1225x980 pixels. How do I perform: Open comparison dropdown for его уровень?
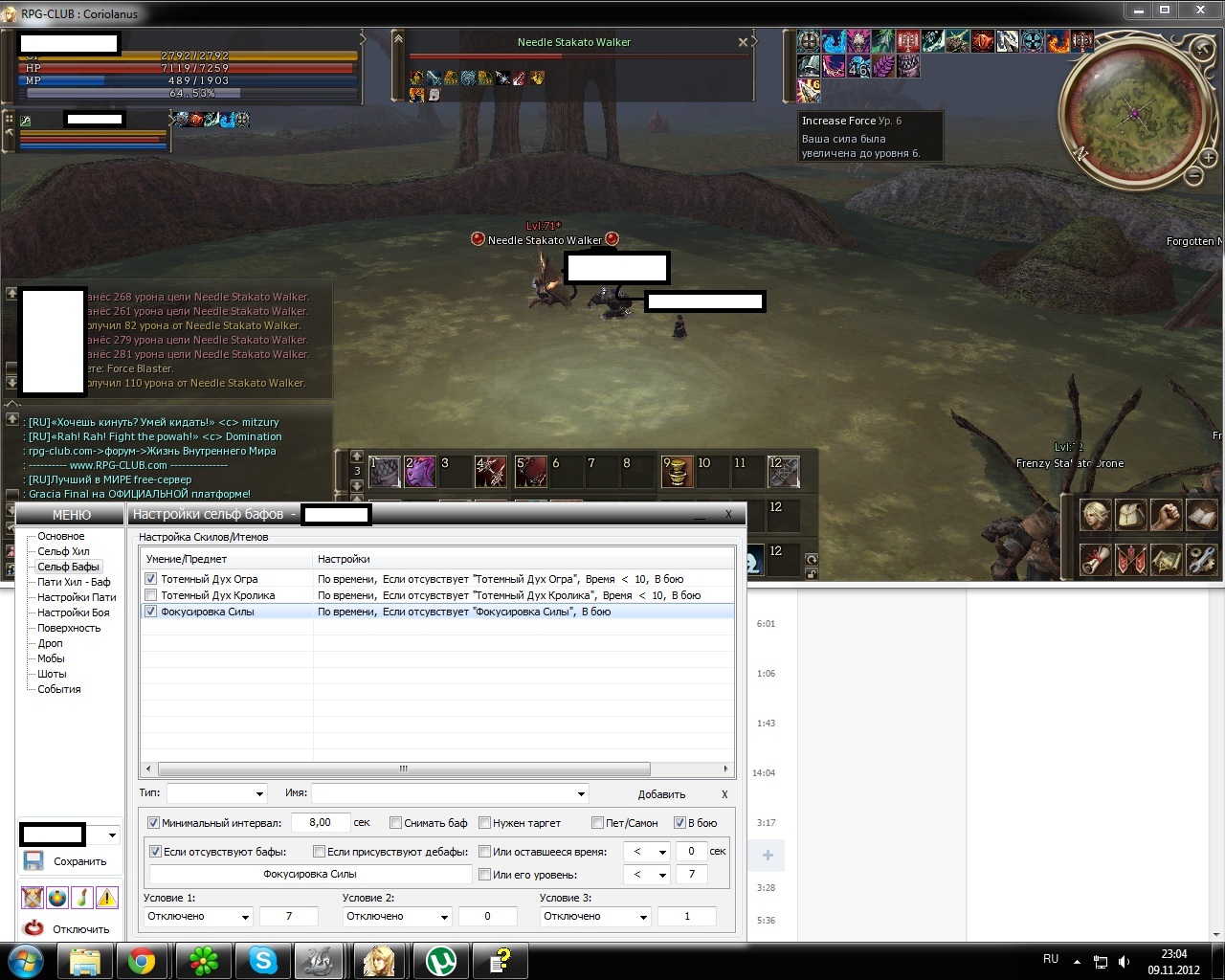(x=647, y=875)
